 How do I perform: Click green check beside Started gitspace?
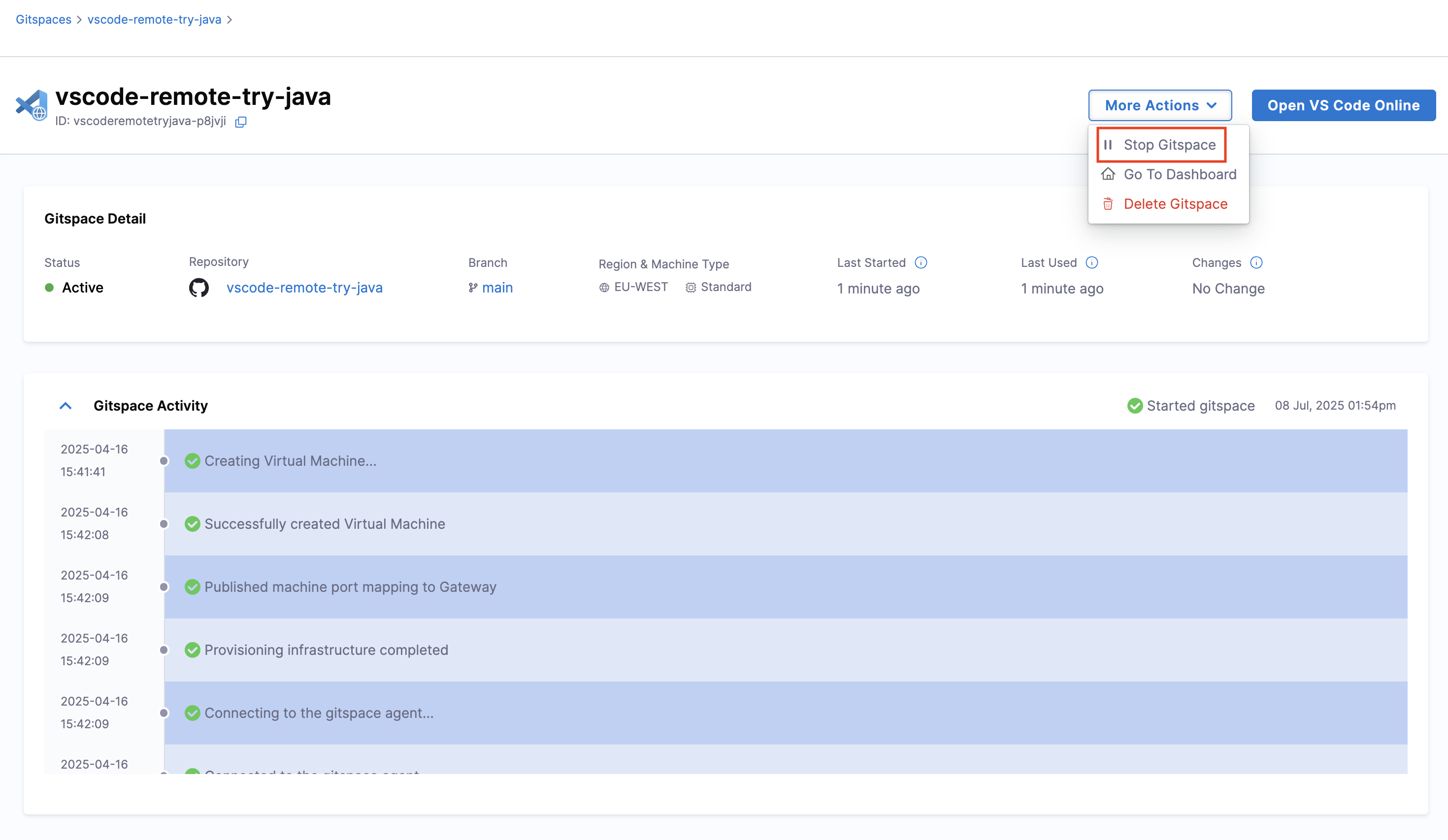coord(1134,406)
